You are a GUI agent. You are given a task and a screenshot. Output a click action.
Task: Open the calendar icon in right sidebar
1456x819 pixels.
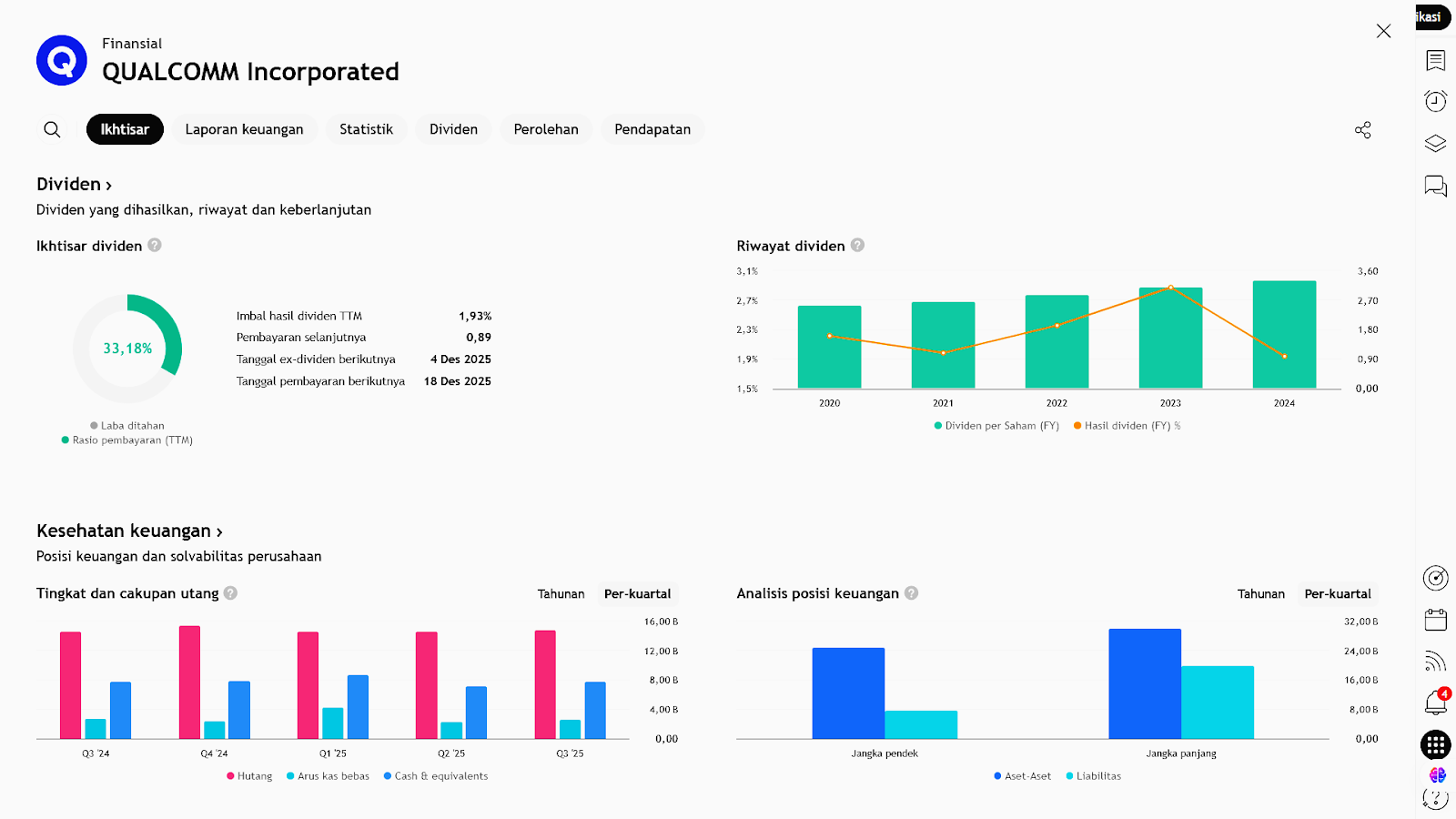pyautogui.click(x=1435, y=621)
